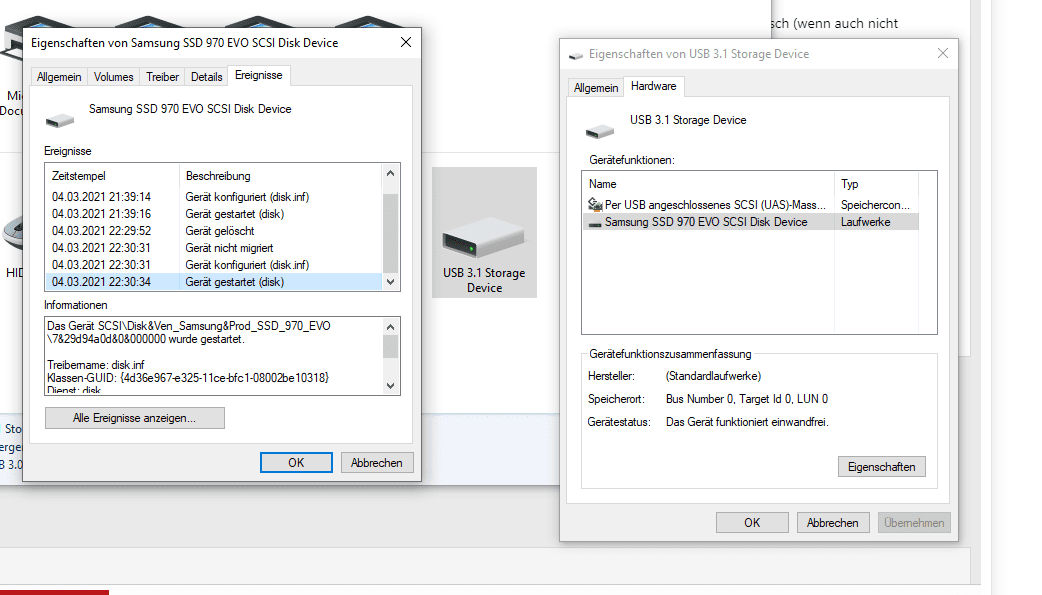Click the Samsung SSD 970 EVO row drive icon
1042x595 pixels.
595,223
